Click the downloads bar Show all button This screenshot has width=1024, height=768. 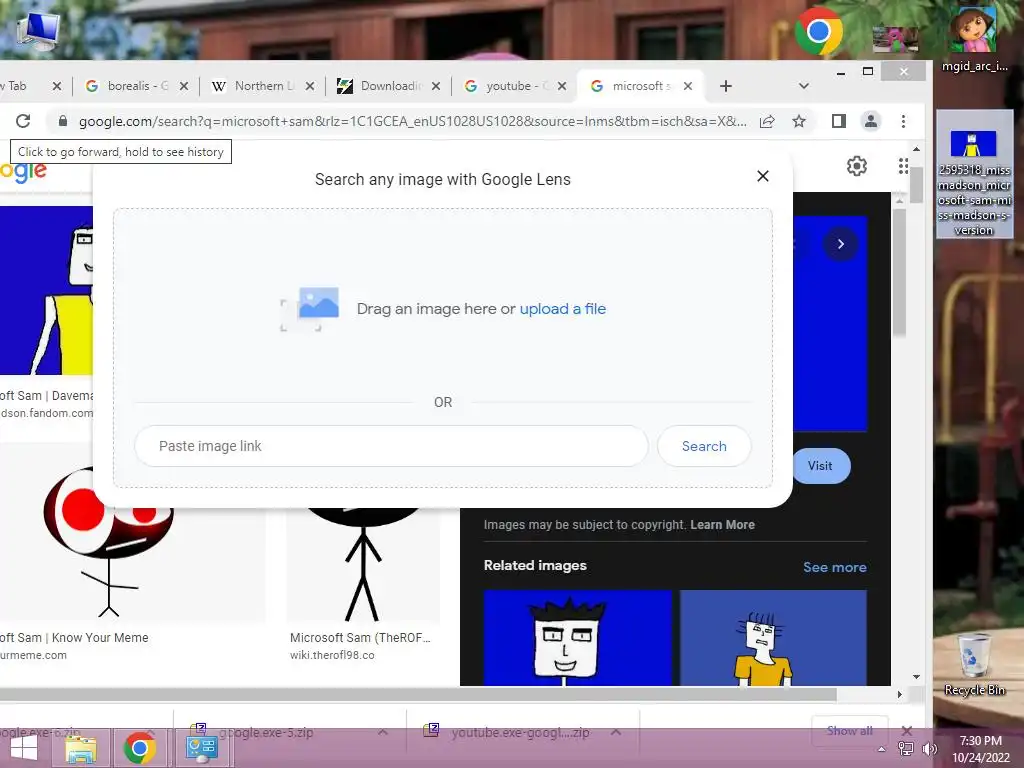tap(849, 731)
